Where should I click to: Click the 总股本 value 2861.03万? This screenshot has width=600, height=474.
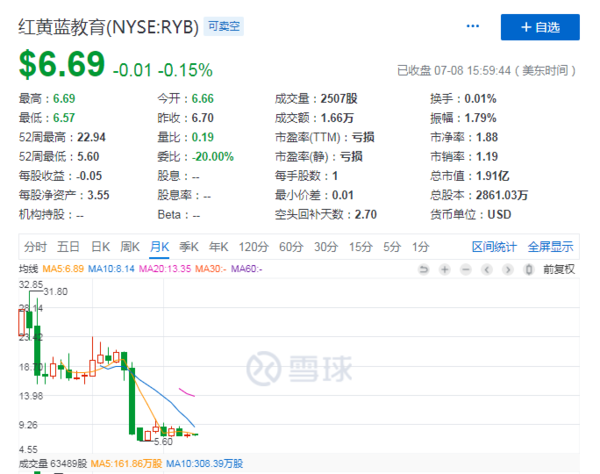502,195
